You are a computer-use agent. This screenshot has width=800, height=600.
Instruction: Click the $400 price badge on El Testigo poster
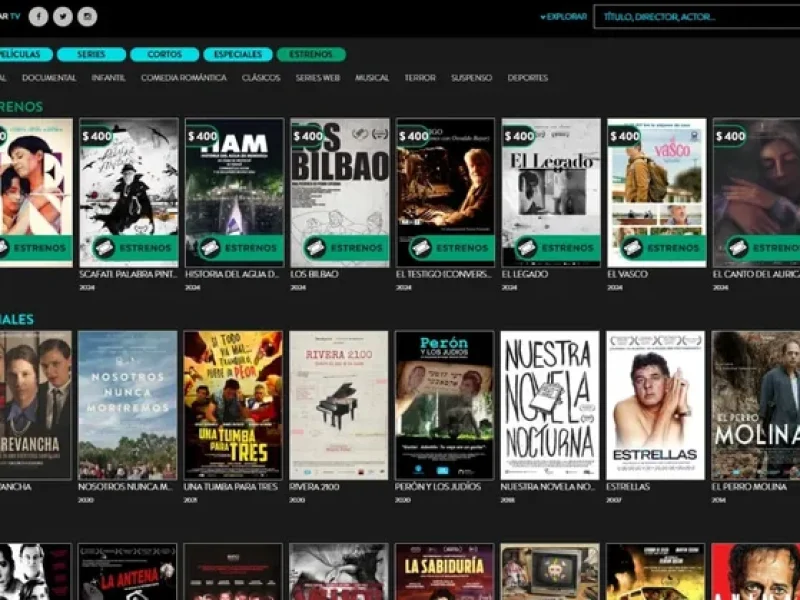tap(413, 136)
